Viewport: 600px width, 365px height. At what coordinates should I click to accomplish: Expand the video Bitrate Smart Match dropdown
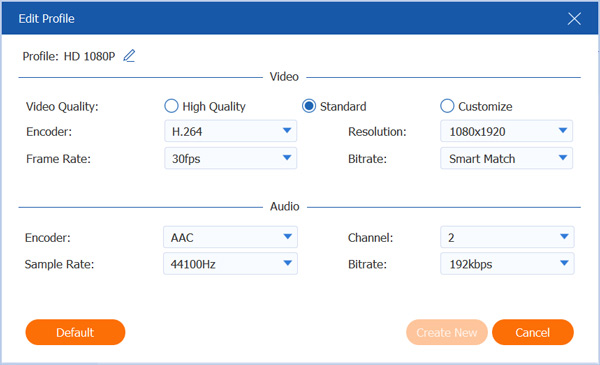point(506,158)
